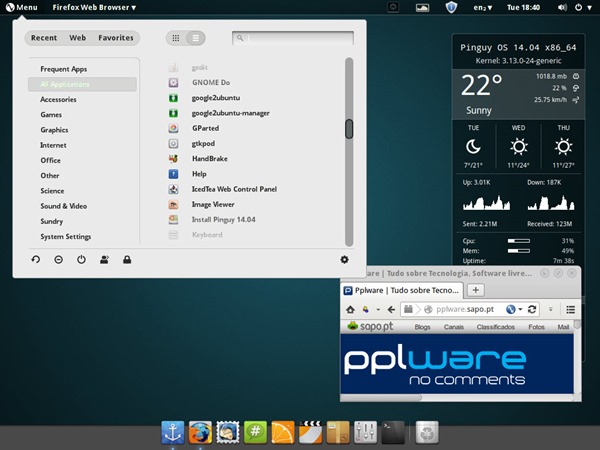The image size is (600, 450).
Task: Click the switch user icon in menu footer
Action: pos(104,260)
